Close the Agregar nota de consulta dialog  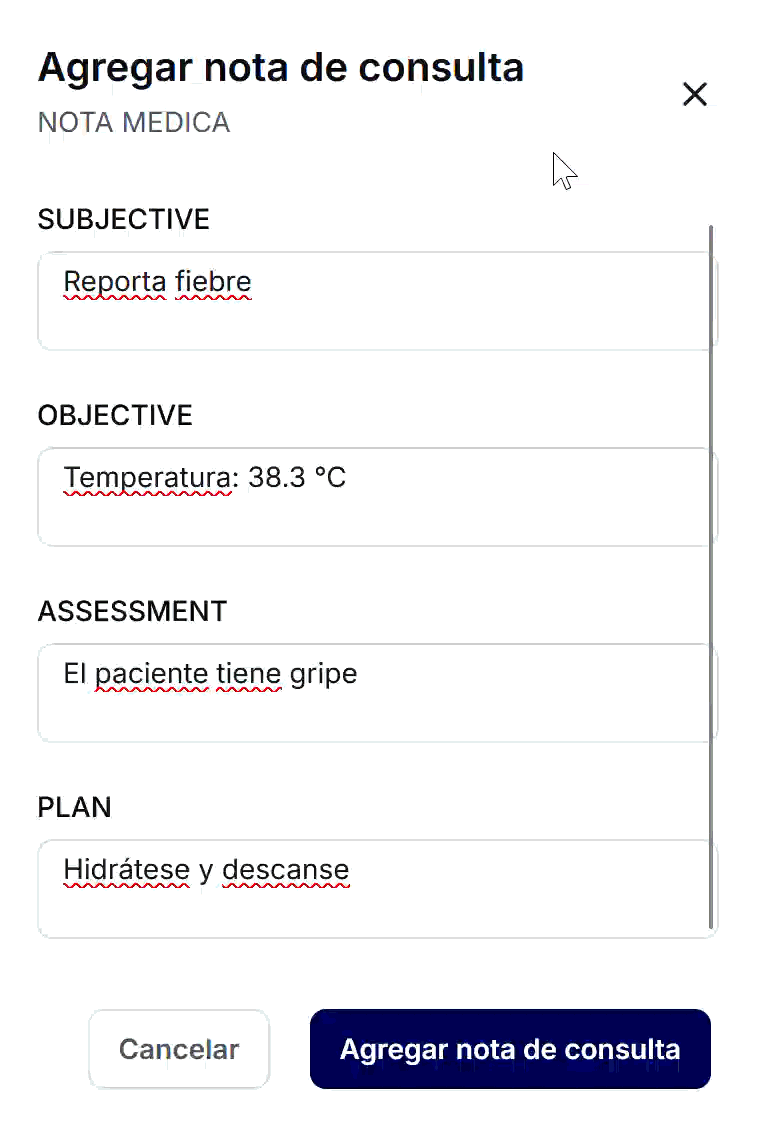coord(694,94)
